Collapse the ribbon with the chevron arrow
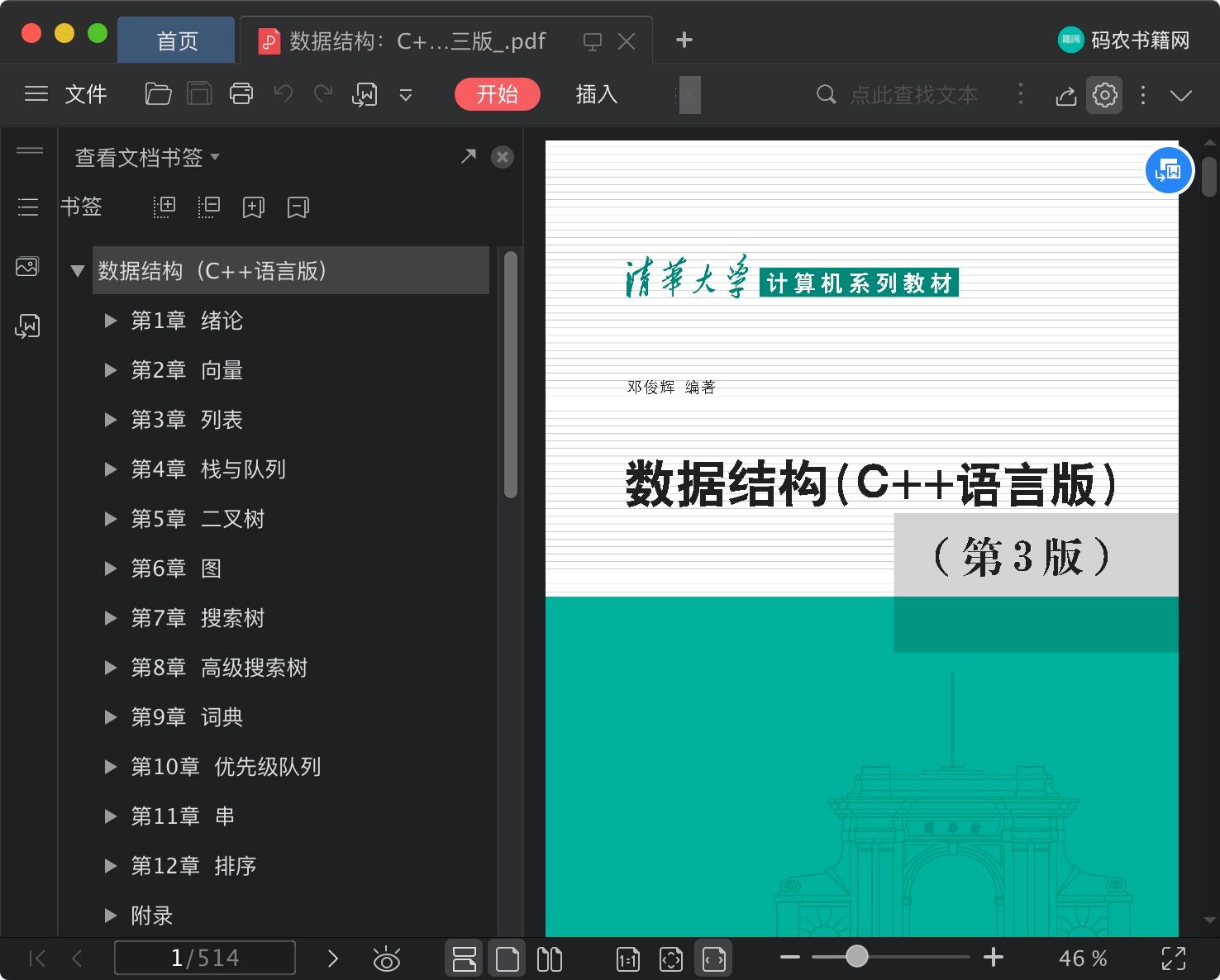Viewport: 1220px width, 980px height. [1181, 95]
